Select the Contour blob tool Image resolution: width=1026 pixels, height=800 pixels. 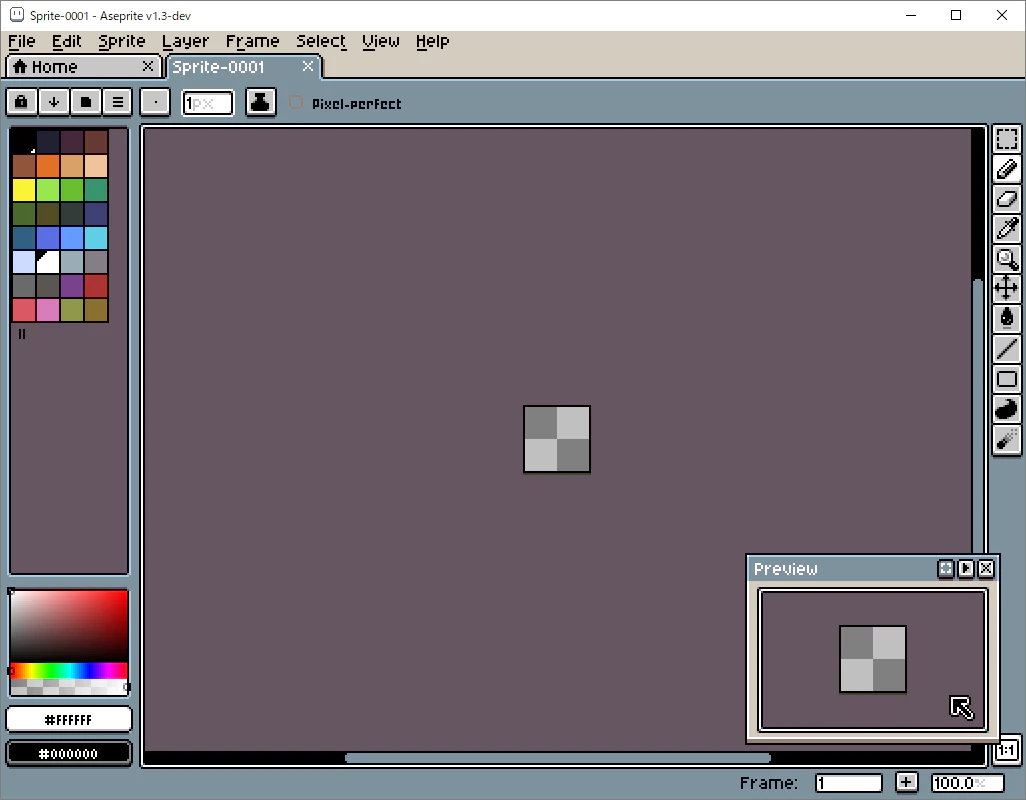(x=1006, y=409)
